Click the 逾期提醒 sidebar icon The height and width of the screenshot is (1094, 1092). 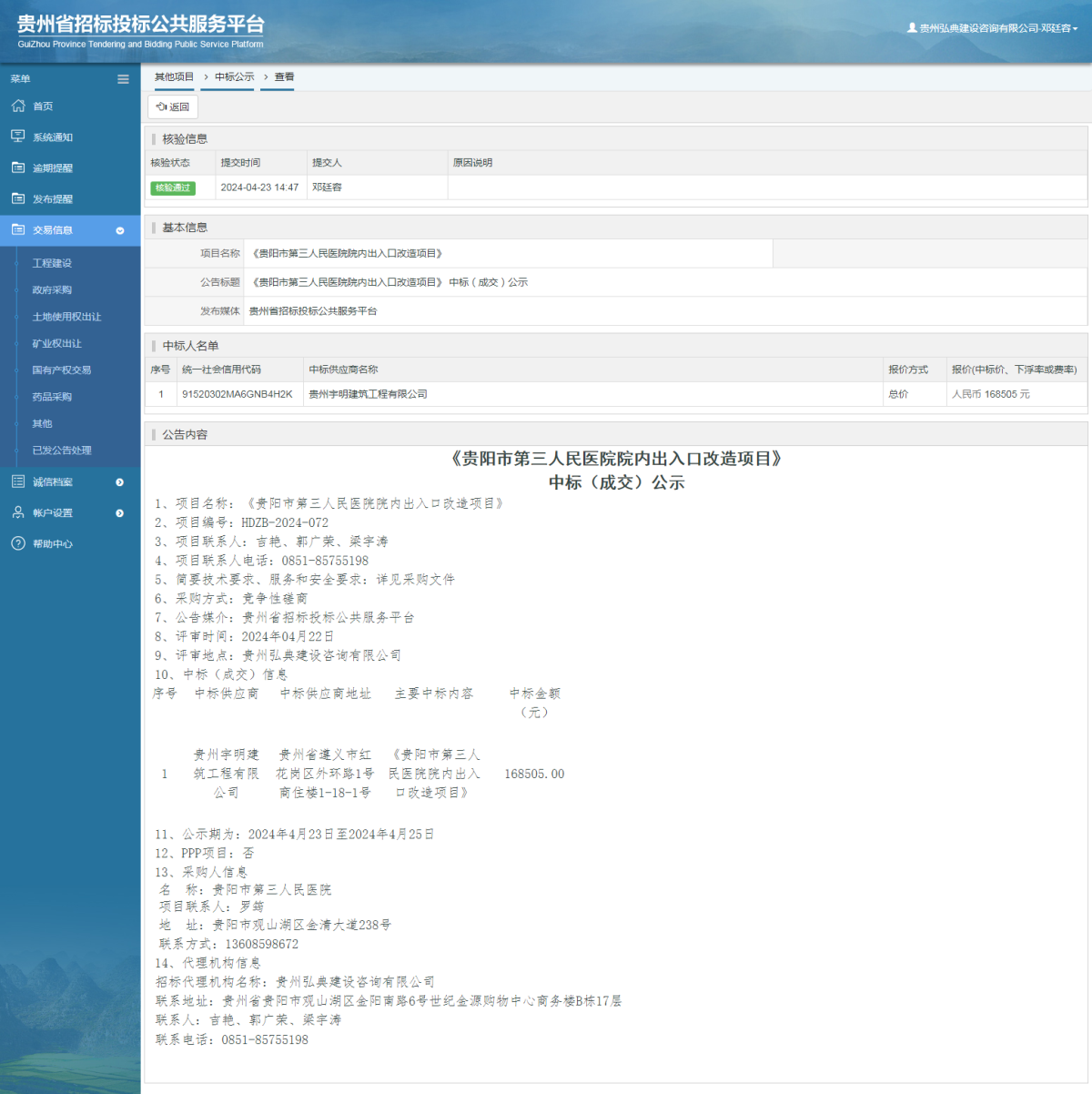click(18, 167)
